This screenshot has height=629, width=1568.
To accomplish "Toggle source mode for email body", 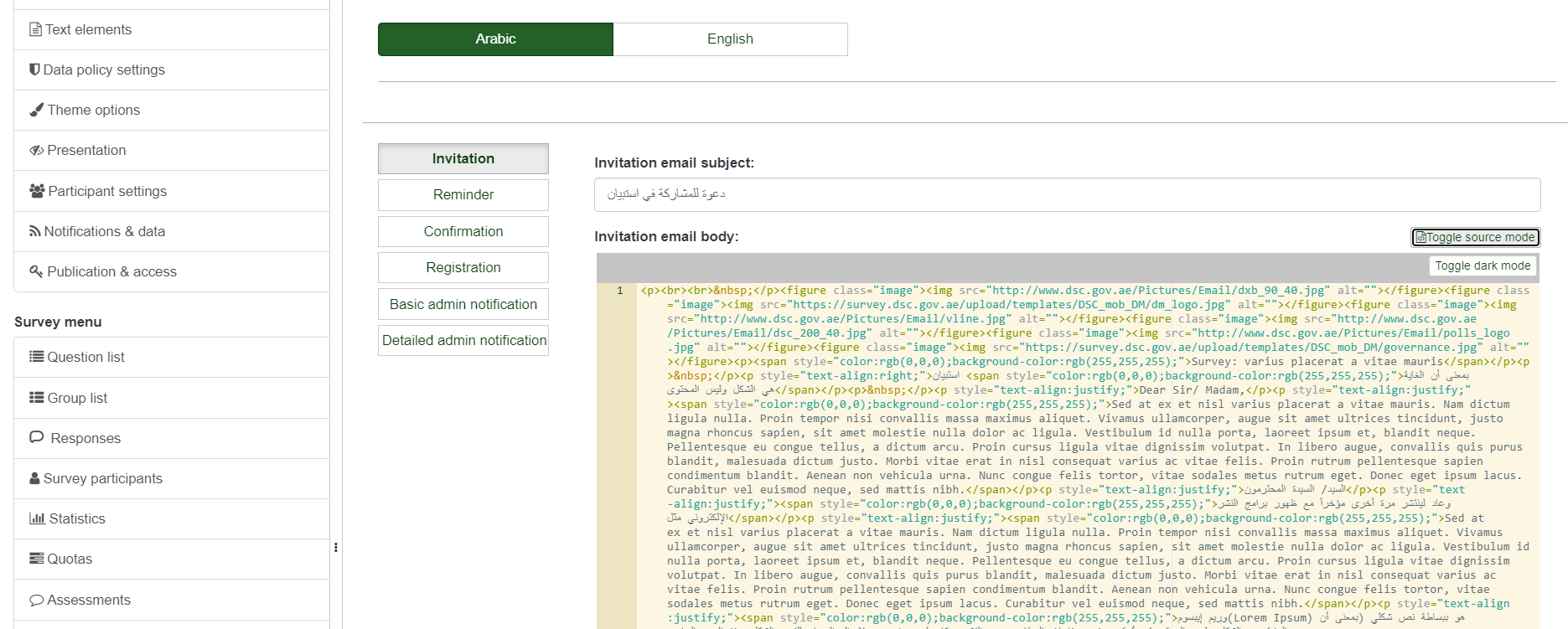I will [x=1475, y=237].
